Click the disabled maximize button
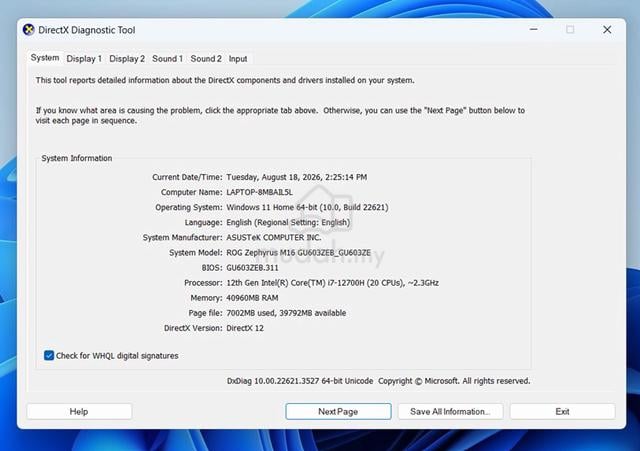This screenshot has width=640, height=451. pos(570,29)
